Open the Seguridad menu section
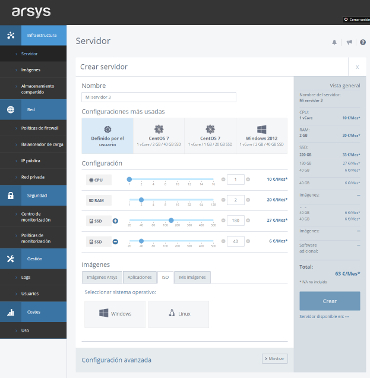370x378 pixels. pos(33,196)
